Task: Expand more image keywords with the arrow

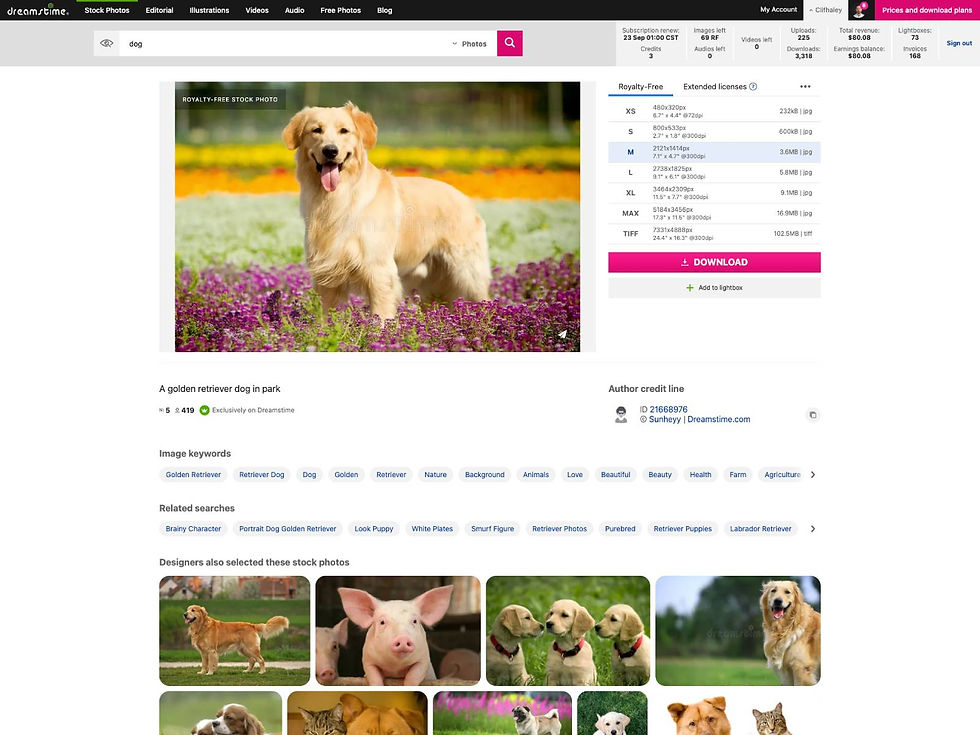Action: [812, 474]
